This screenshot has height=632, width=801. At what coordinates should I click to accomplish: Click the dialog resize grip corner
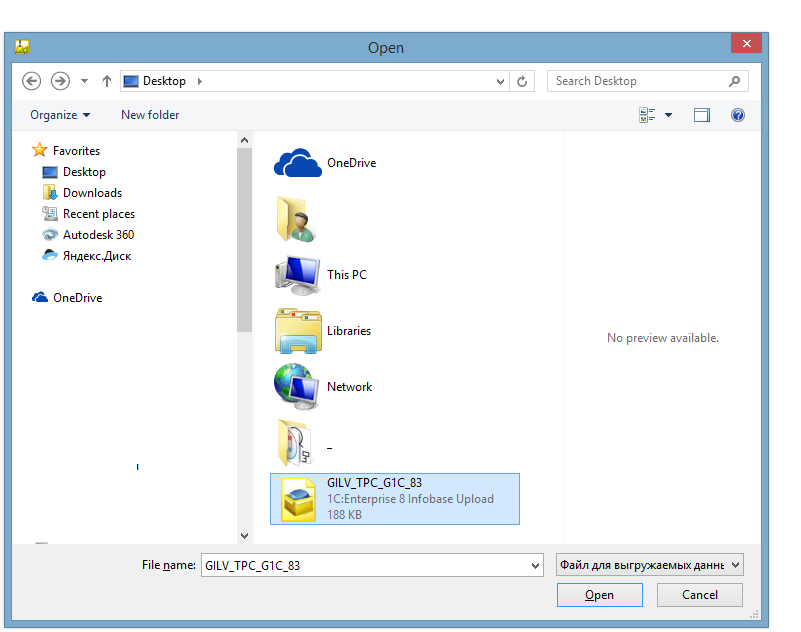point(754,615)
